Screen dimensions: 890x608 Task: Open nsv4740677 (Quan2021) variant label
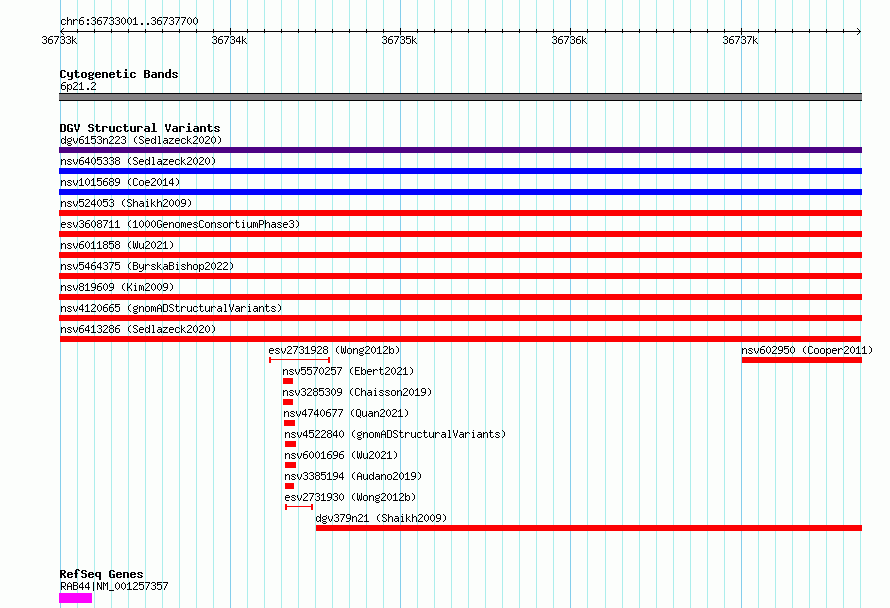pyautogui.click(x=346, y=413)
